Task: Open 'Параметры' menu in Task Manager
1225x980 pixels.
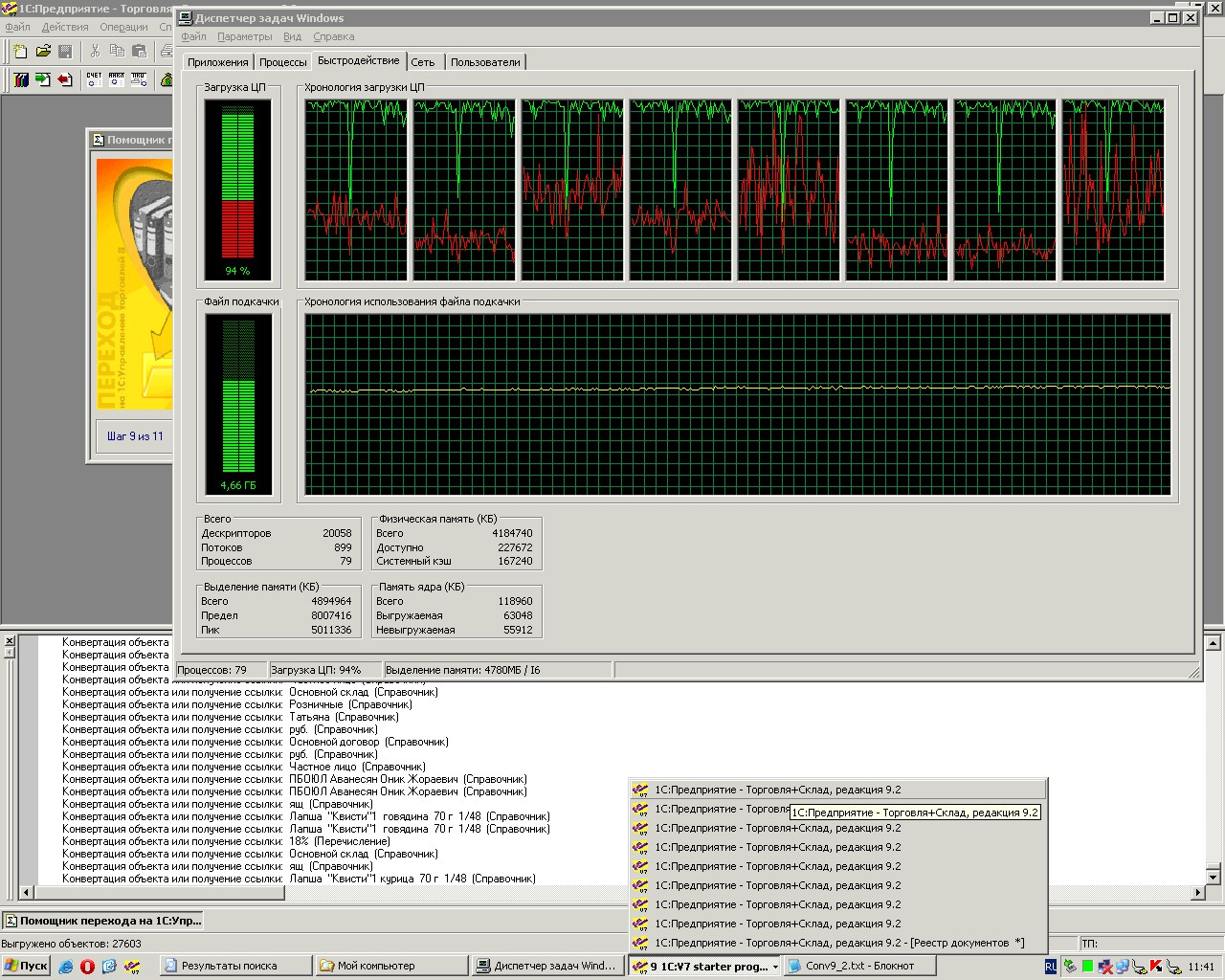Action: (x=244, y=36)
